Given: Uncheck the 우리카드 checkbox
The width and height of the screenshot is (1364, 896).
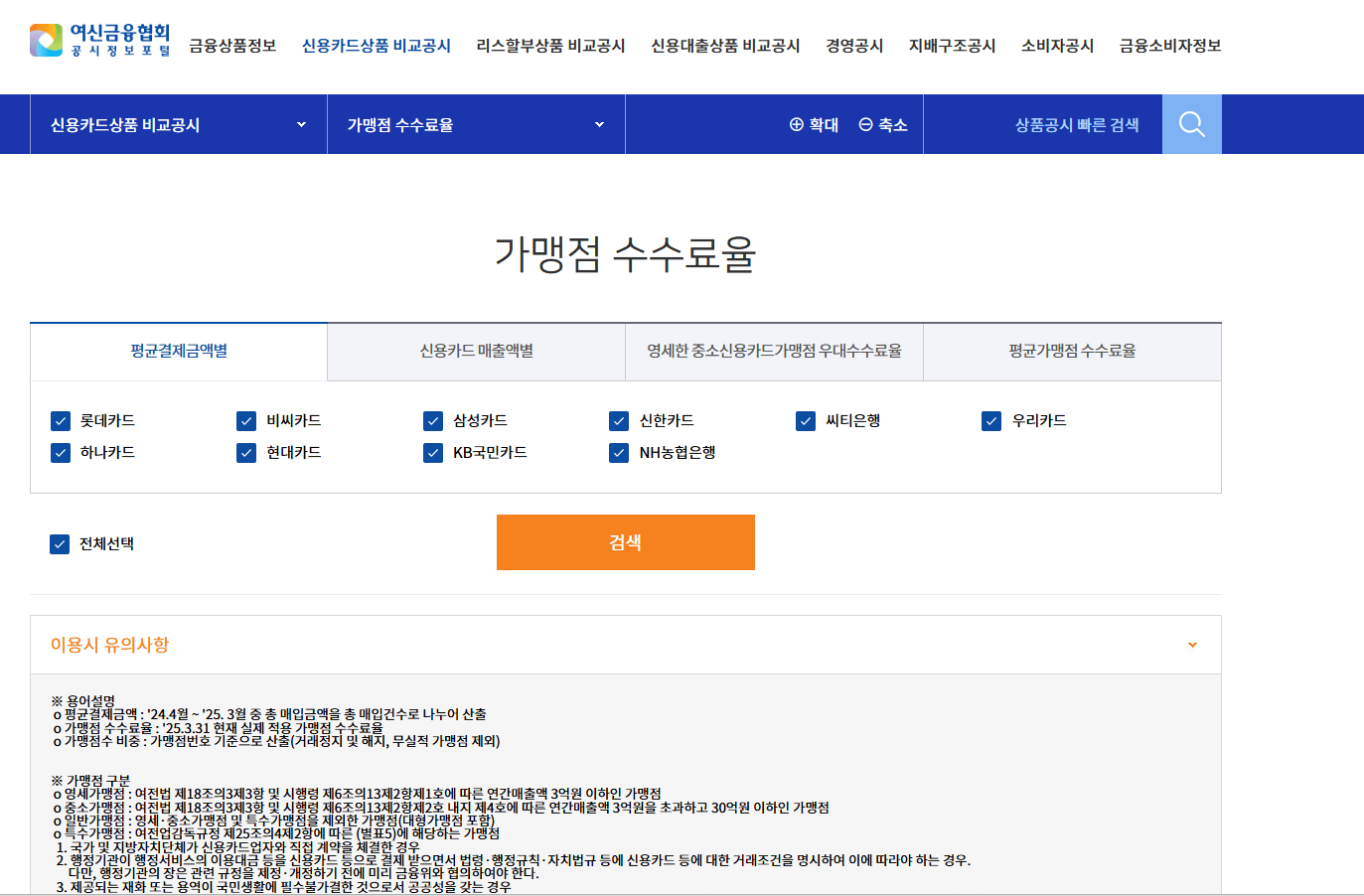Looking at the screenshot, I should (991, 421).
